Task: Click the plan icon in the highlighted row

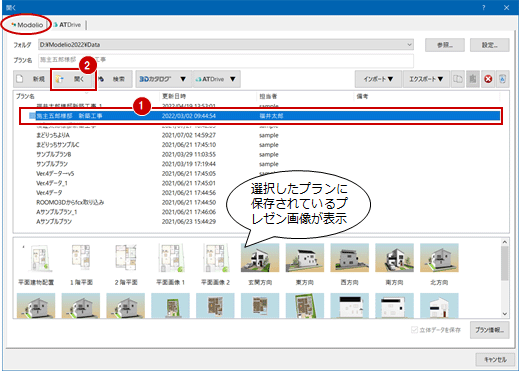Action: 32,116
